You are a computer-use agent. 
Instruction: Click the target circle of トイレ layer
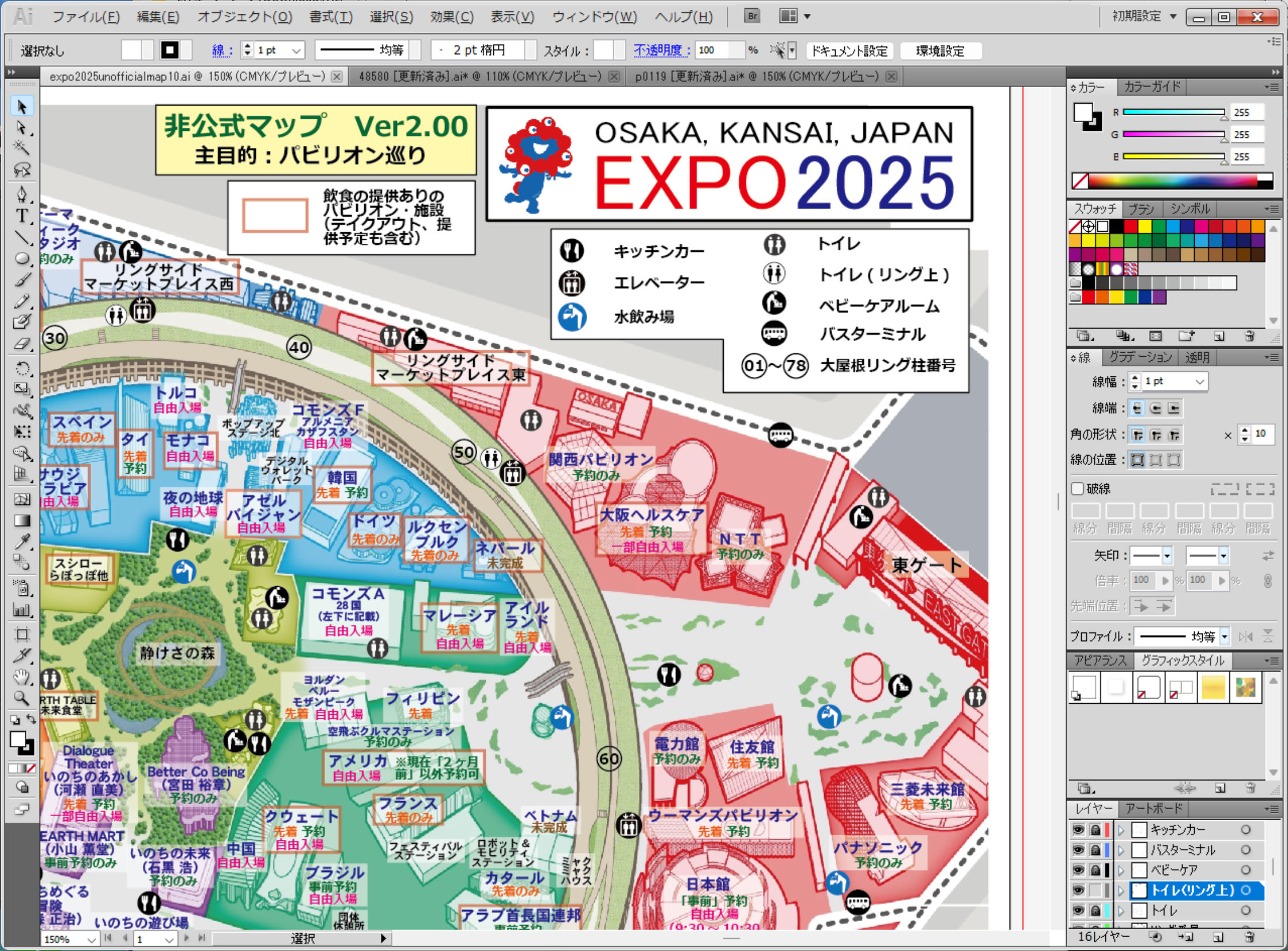point(1246,911)
